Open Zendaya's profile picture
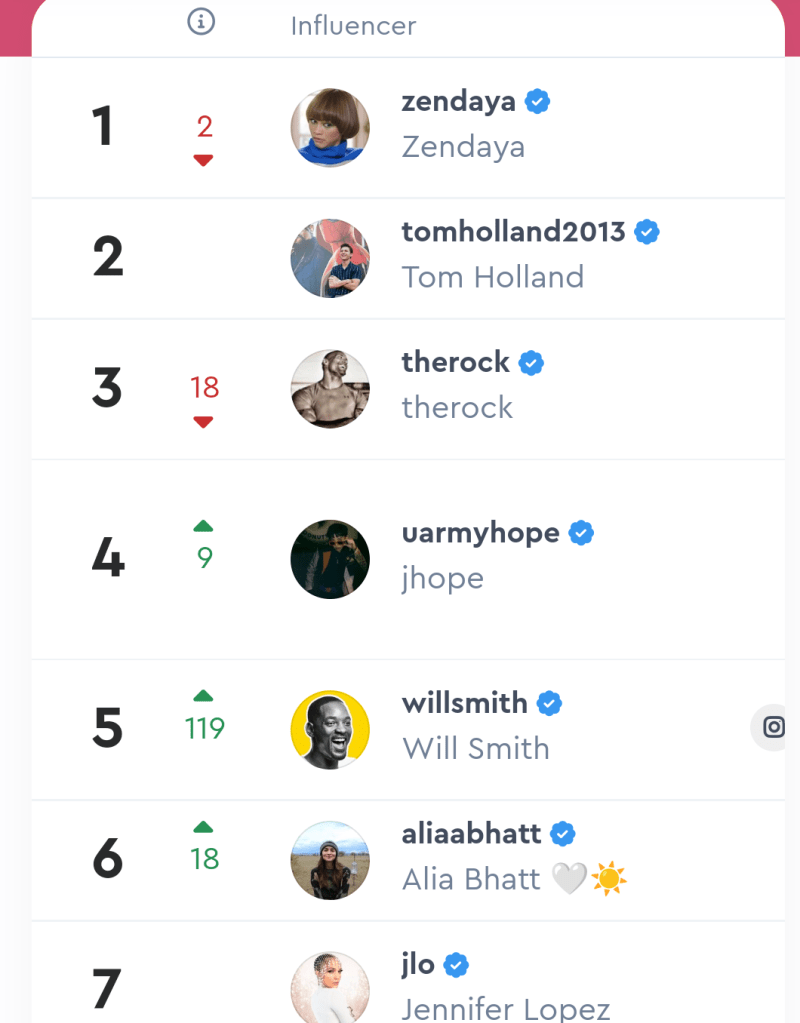The image size is (800, 1023). pos(330,127)
